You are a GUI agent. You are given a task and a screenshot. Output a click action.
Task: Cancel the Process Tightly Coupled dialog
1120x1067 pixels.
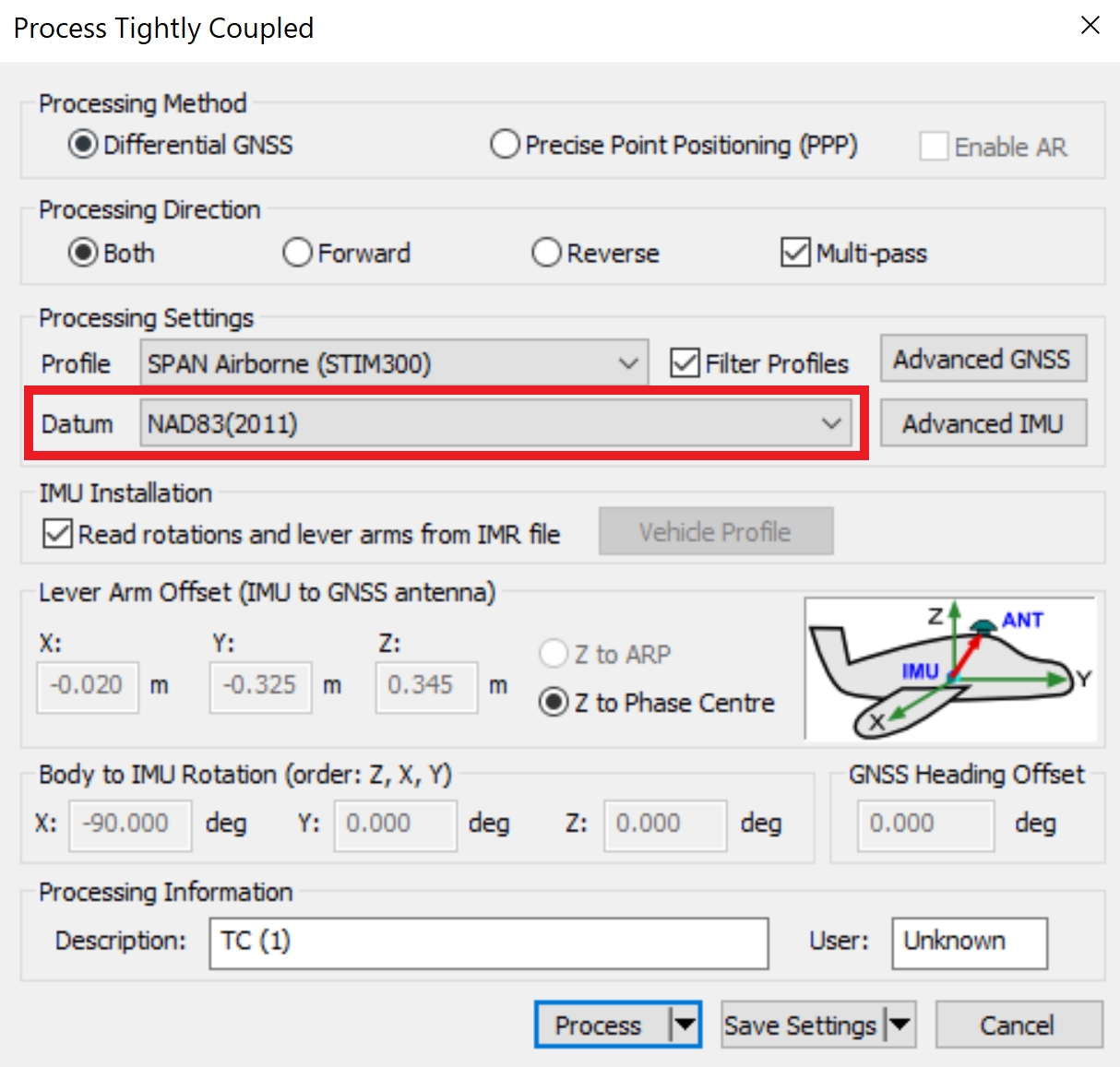(1018, 1025)
